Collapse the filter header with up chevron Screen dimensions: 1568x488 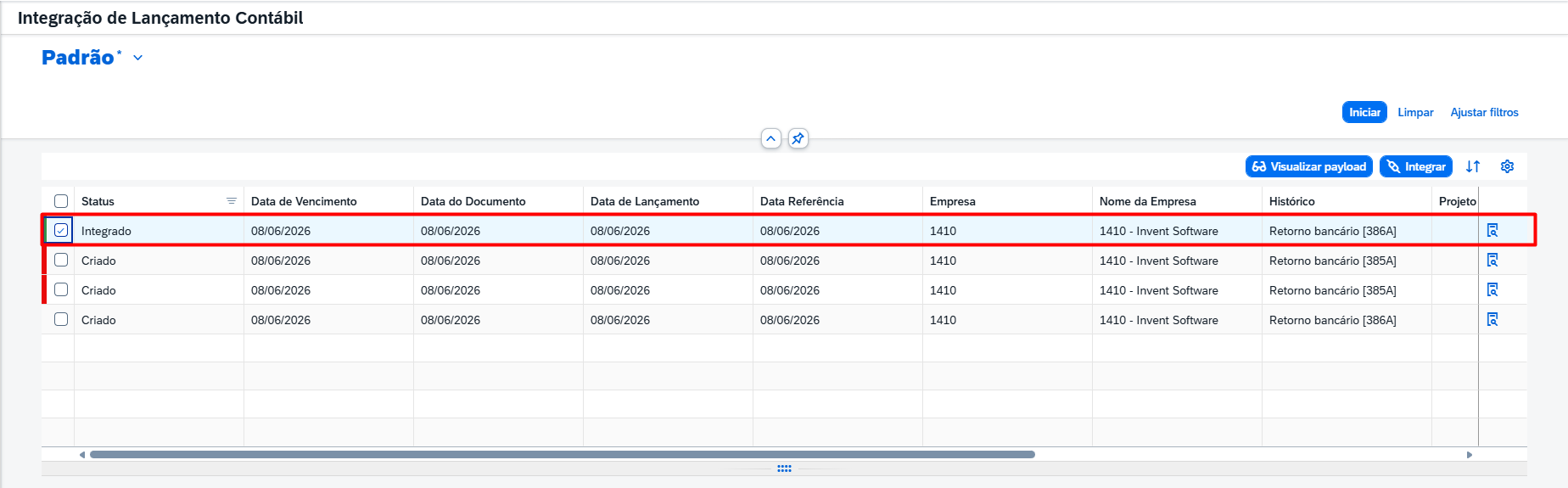tap(770, 138)
